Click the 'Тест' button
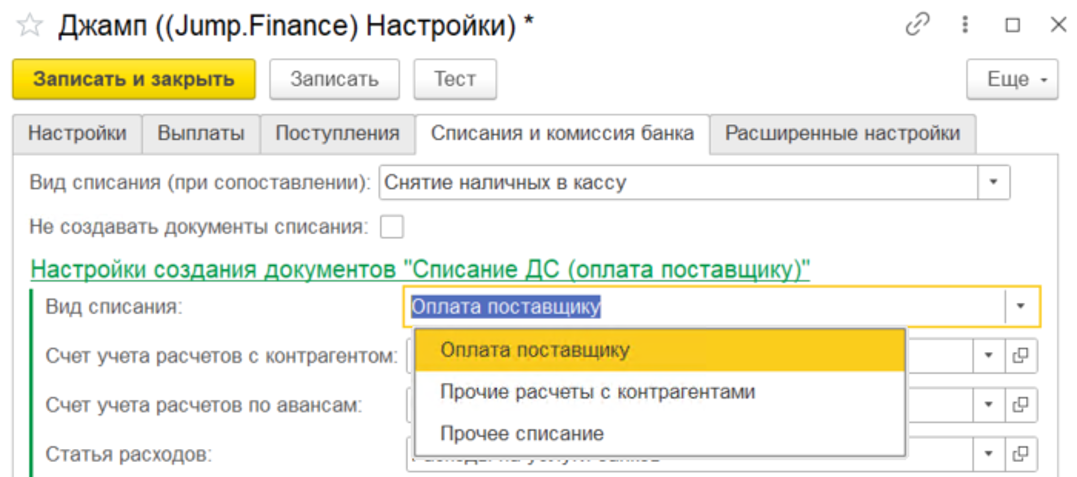 point(454,80)
